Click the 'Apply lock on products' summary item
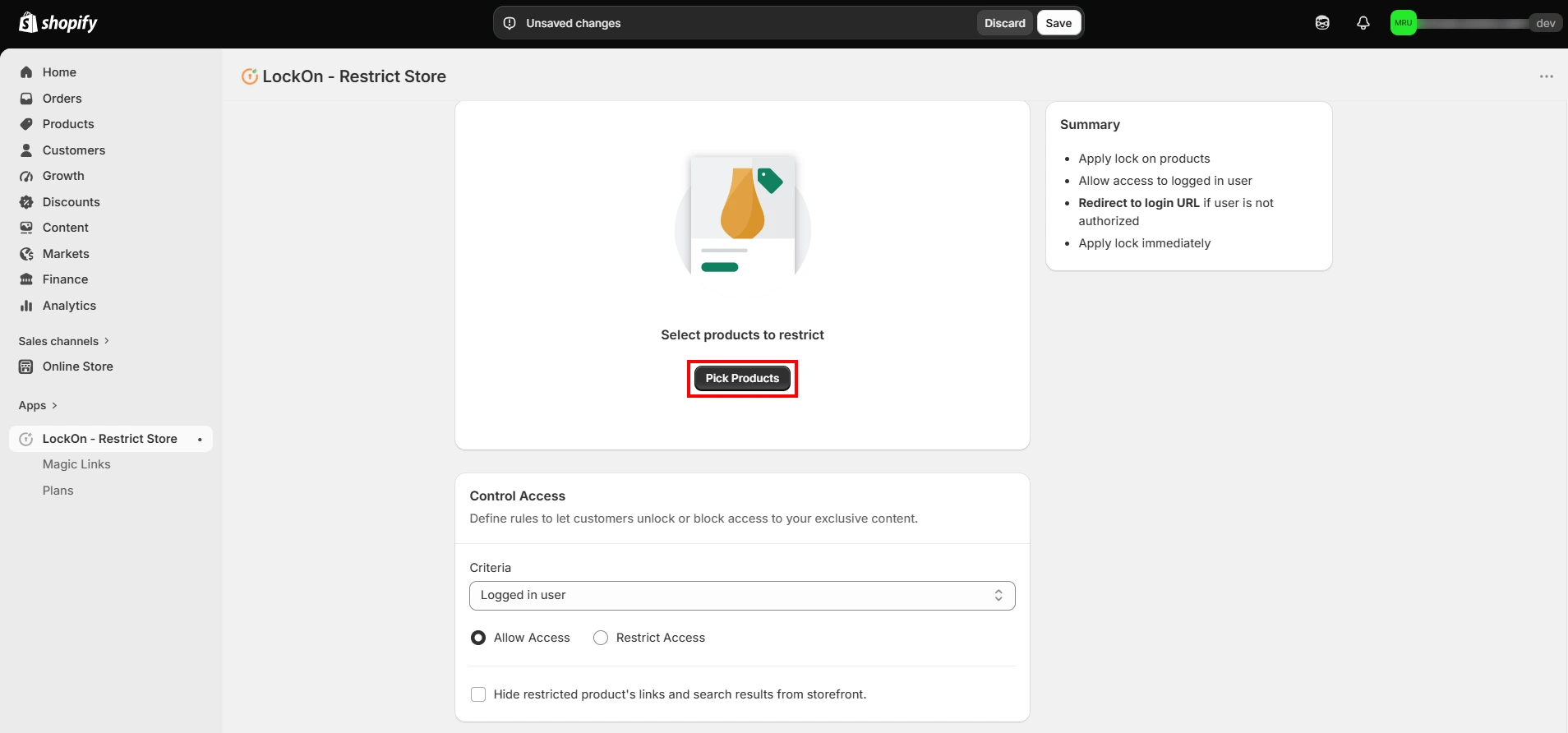The height and width of the screenshot is (733, 1568). click(1144, 159)
